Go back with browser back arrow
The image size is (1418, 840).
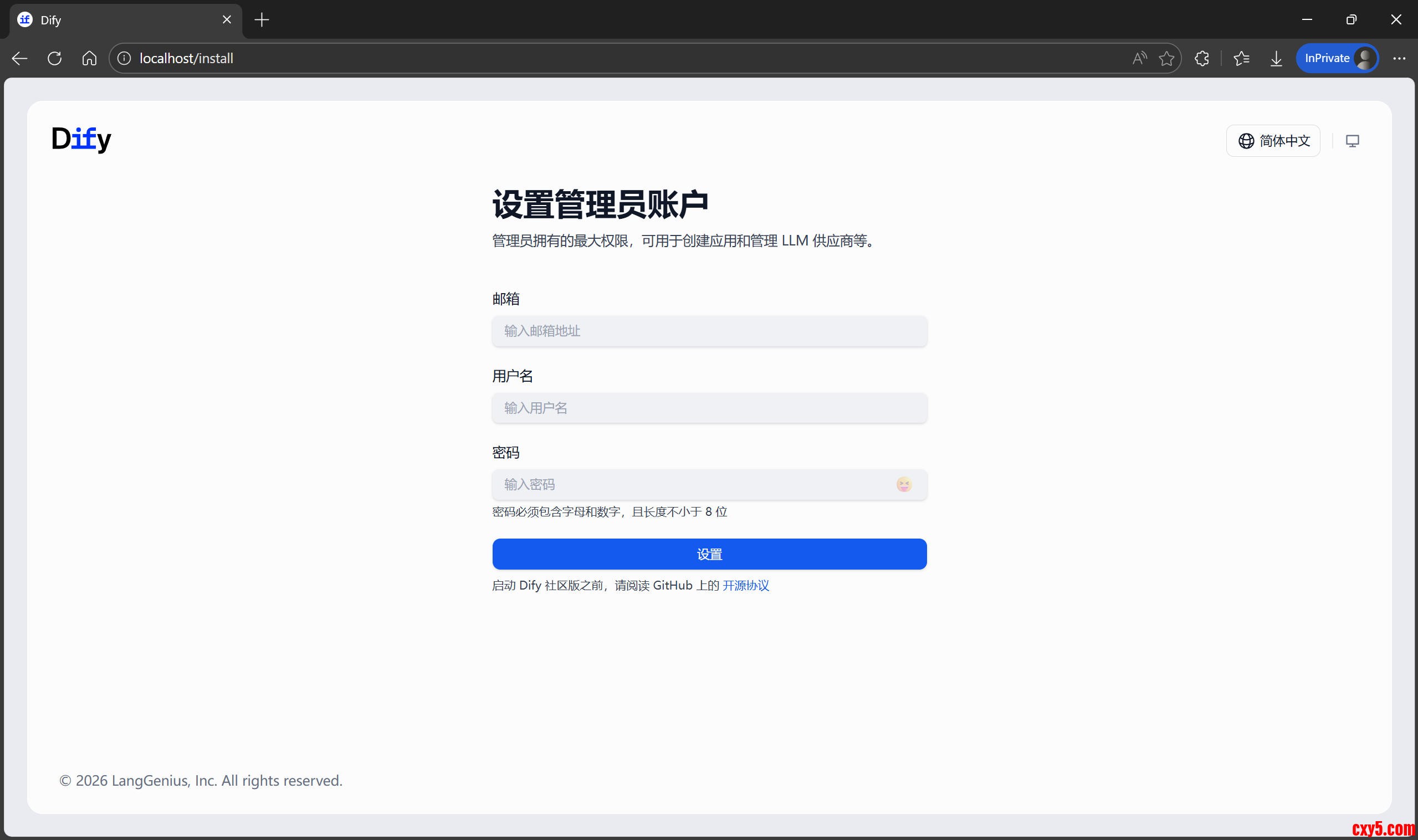point(20,58)
